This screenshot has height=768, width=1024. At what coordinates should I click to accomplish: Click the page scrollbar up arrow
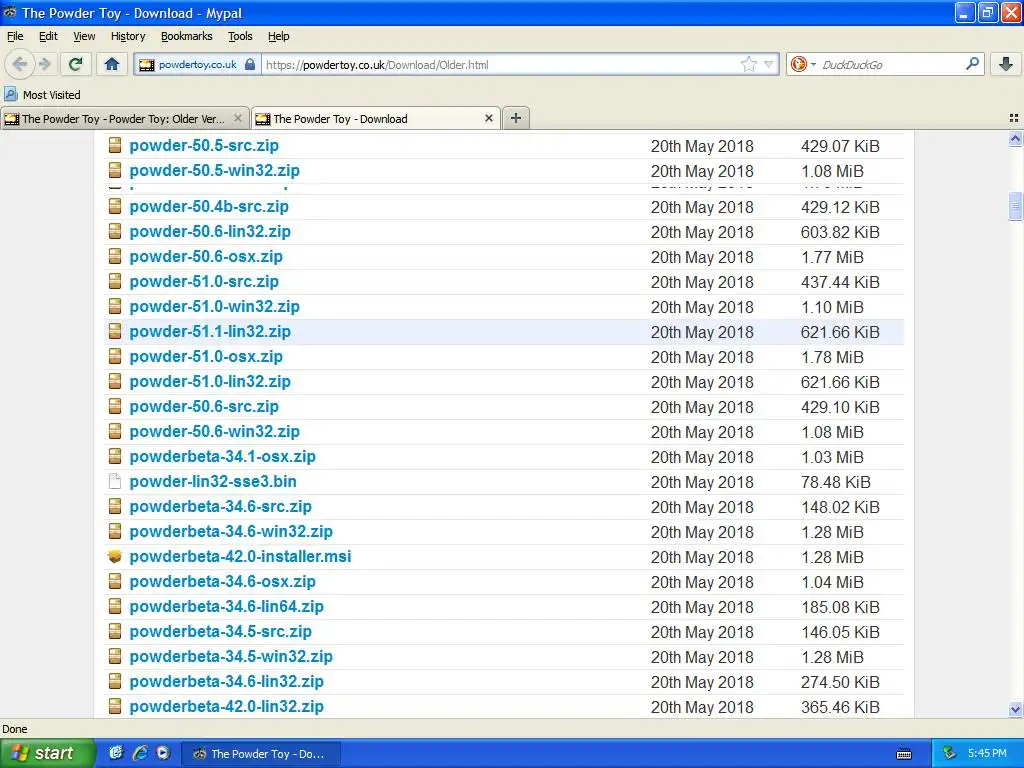click(x=1015, y=138)
